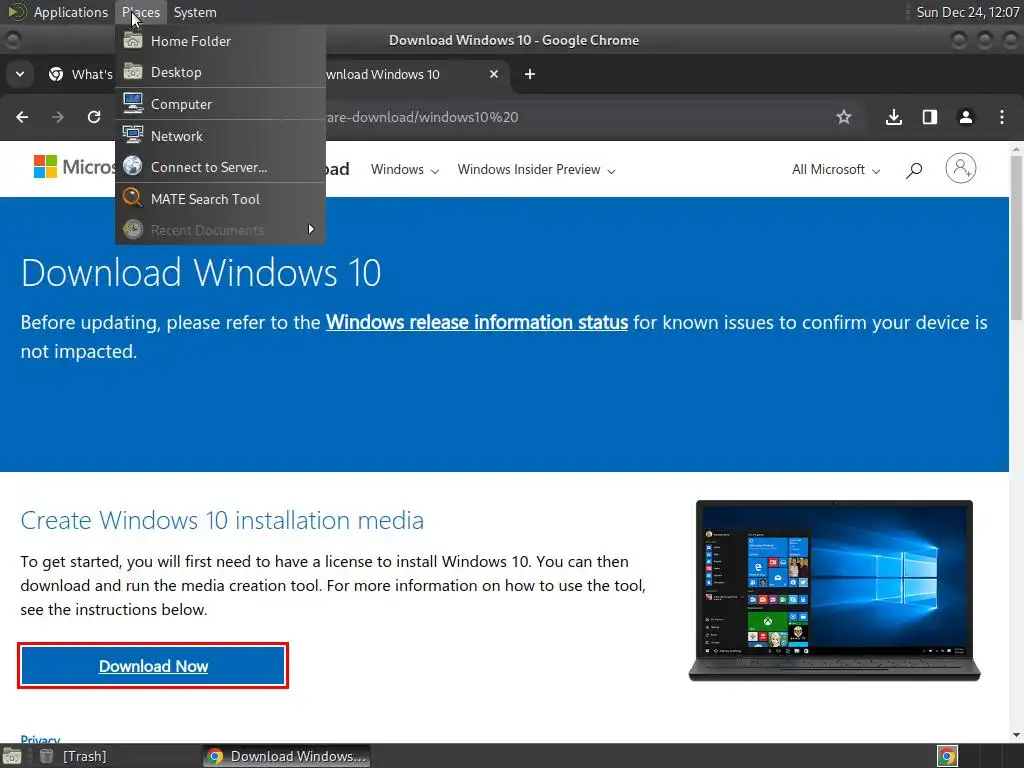Viewport: 1024px width, 768px height.
Task: Reload the current page
Action: (94, 117)
